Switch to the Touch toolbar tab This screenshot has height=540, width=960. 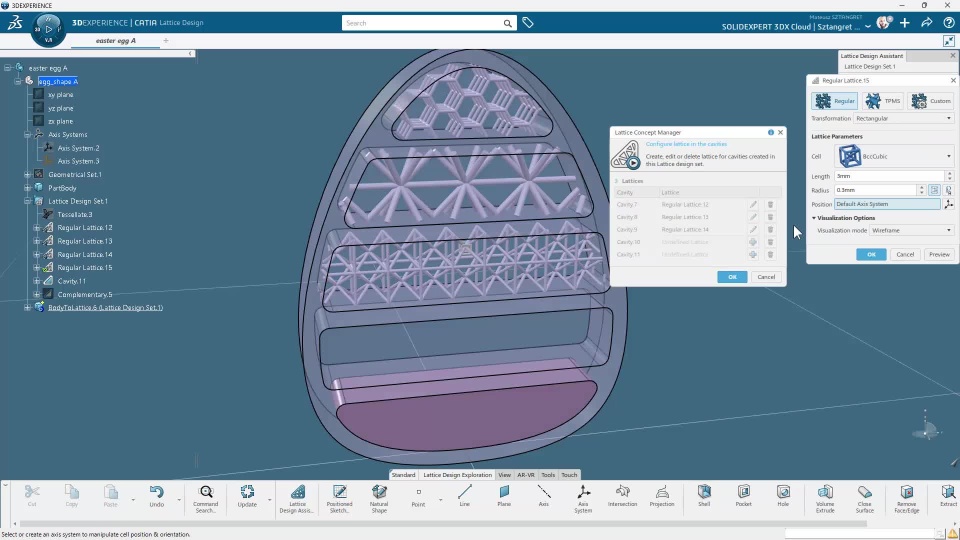pos(569,475)
